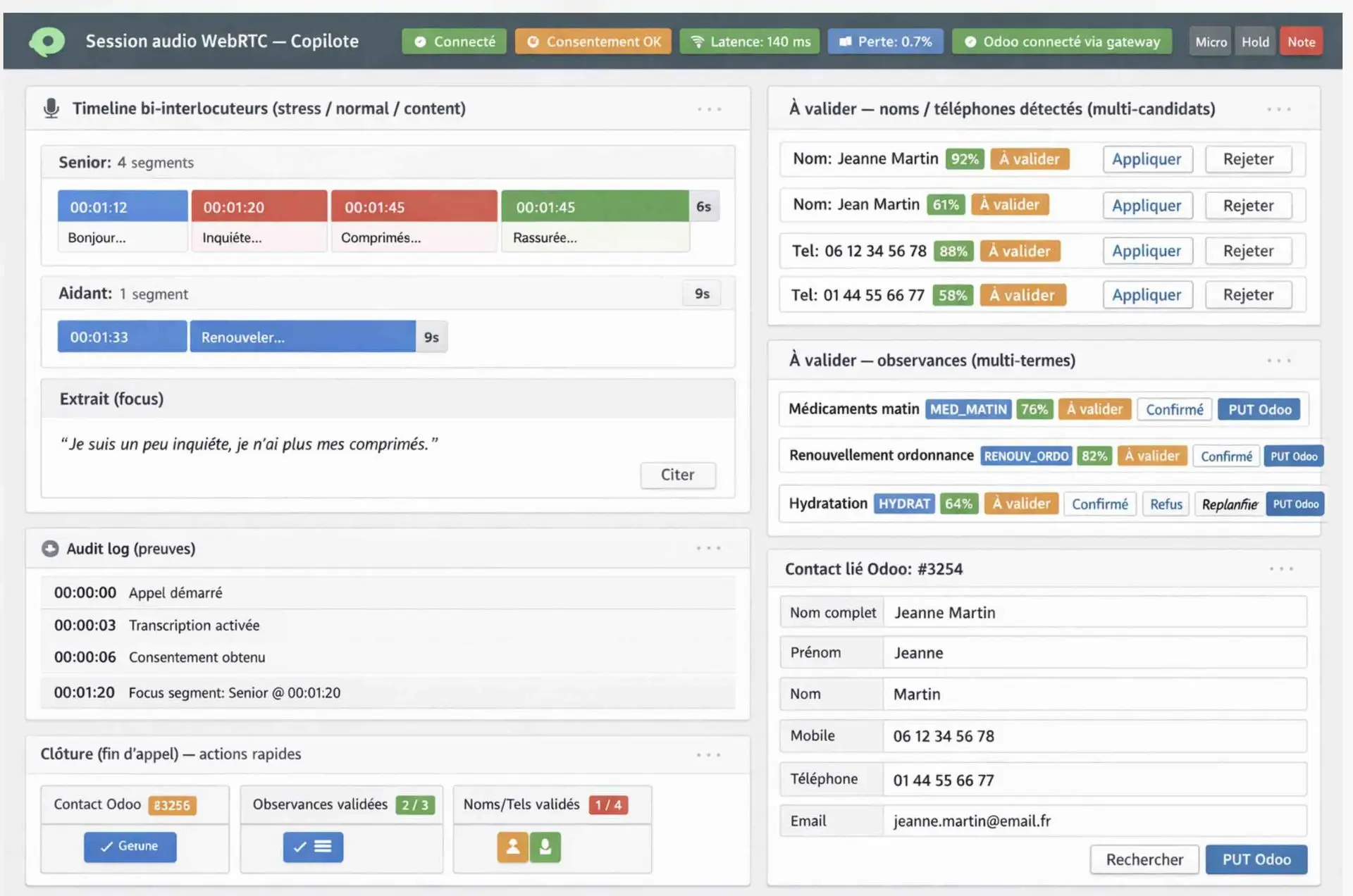Click the green person icon under Noms/Tels validés

pos(545,847)
